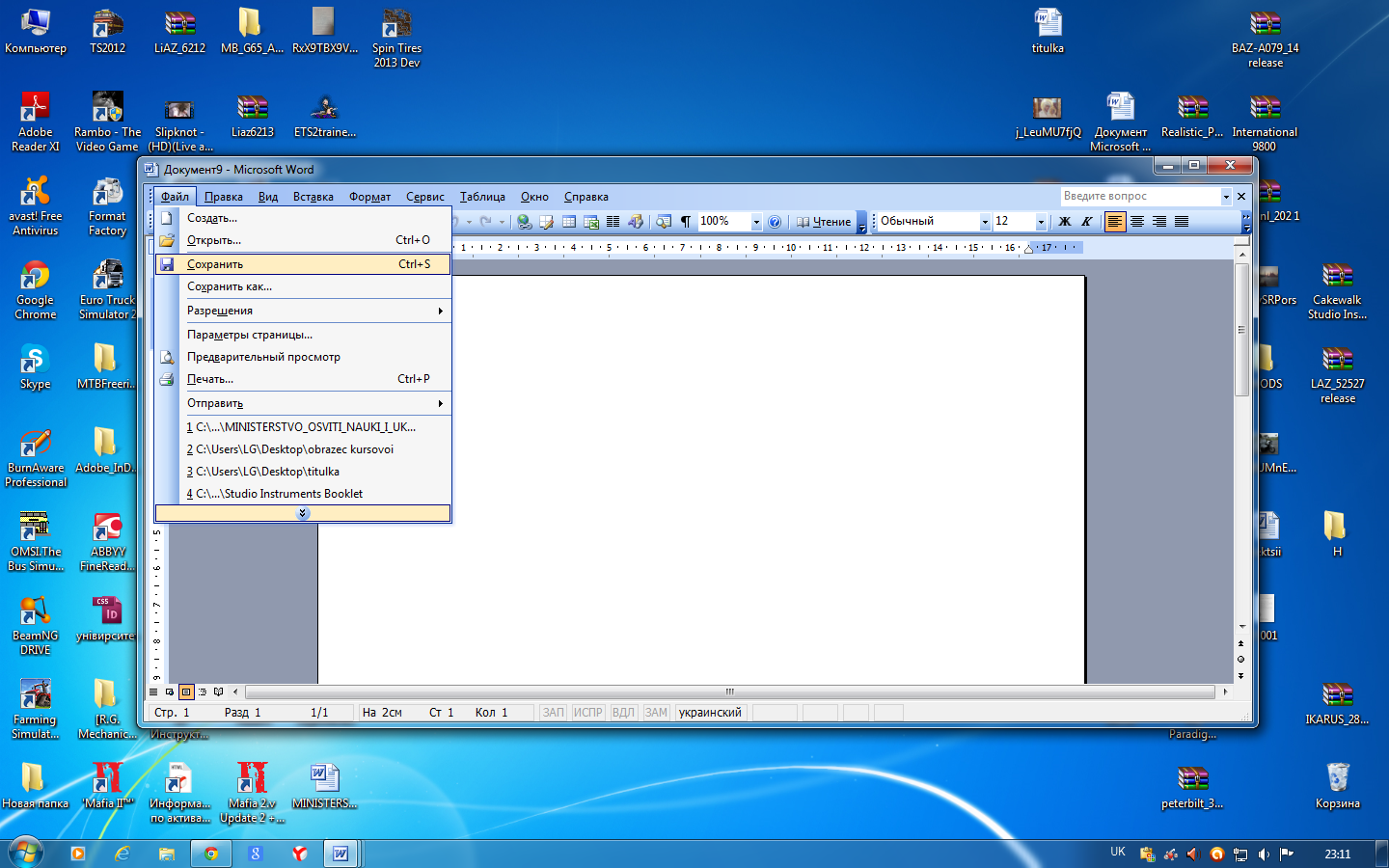1389x868 pixels.
Task: Open the Таблица menu
Action: (x=482, y=197)
